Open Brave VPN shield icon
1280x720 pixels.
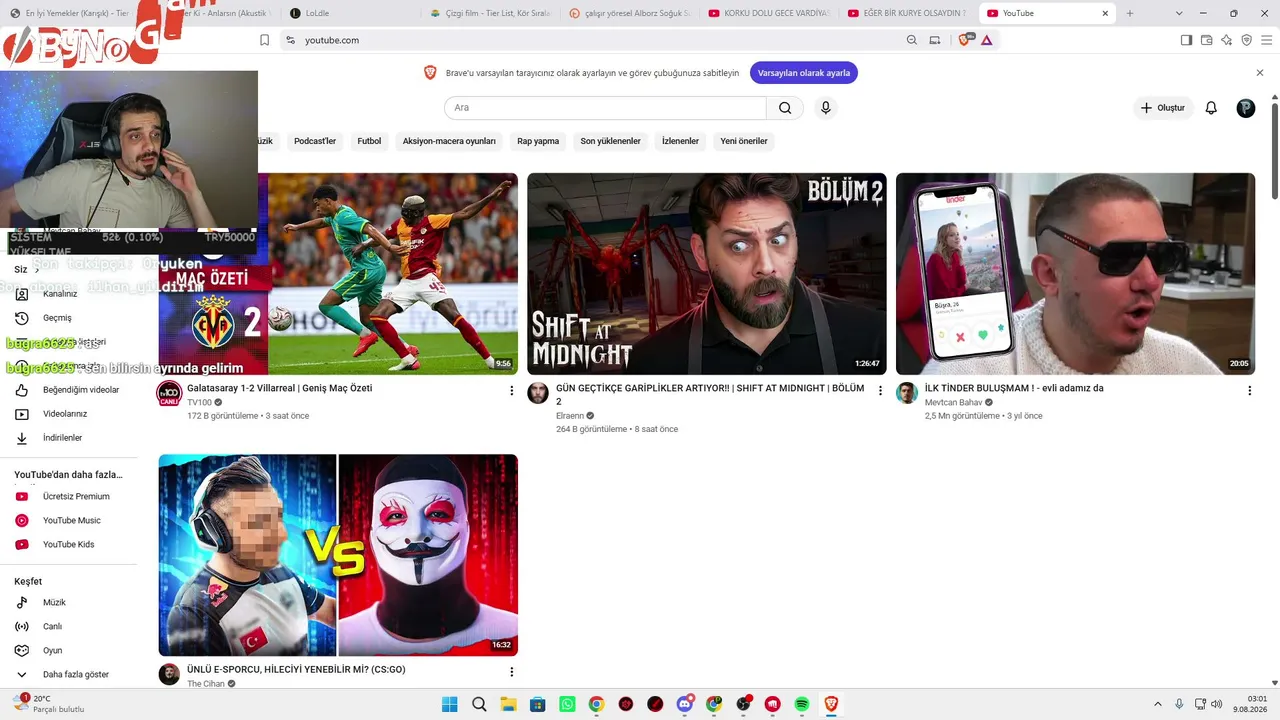(1246, 40)
